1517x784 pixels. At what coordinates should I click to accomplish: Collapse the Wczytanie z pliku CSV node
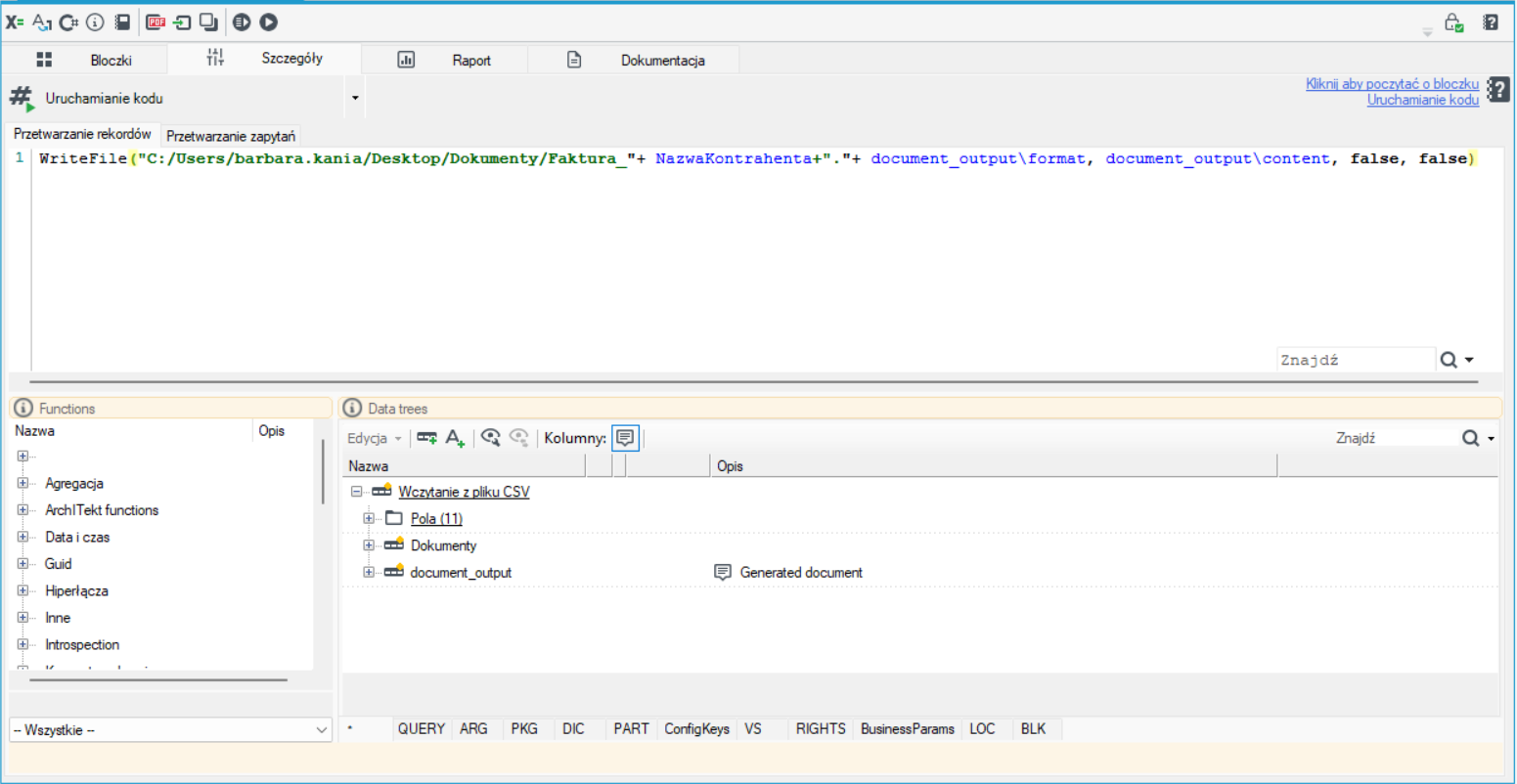356,492
